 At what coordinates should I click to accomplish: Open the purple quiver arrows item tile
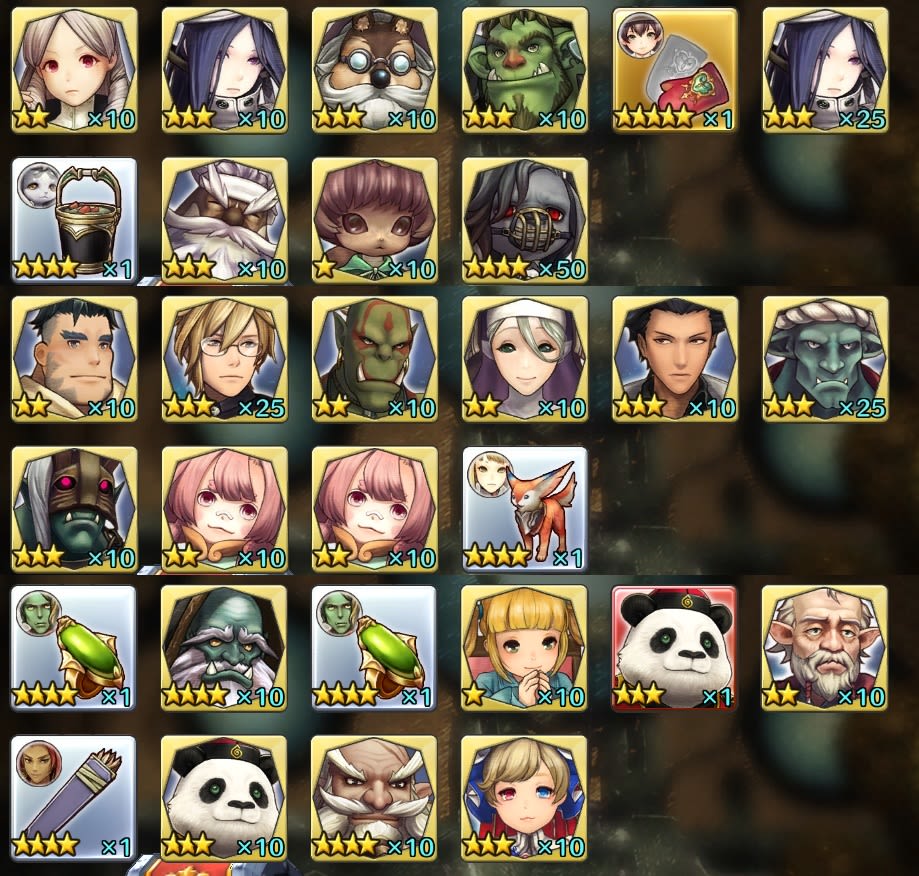[x=74, y=798]
